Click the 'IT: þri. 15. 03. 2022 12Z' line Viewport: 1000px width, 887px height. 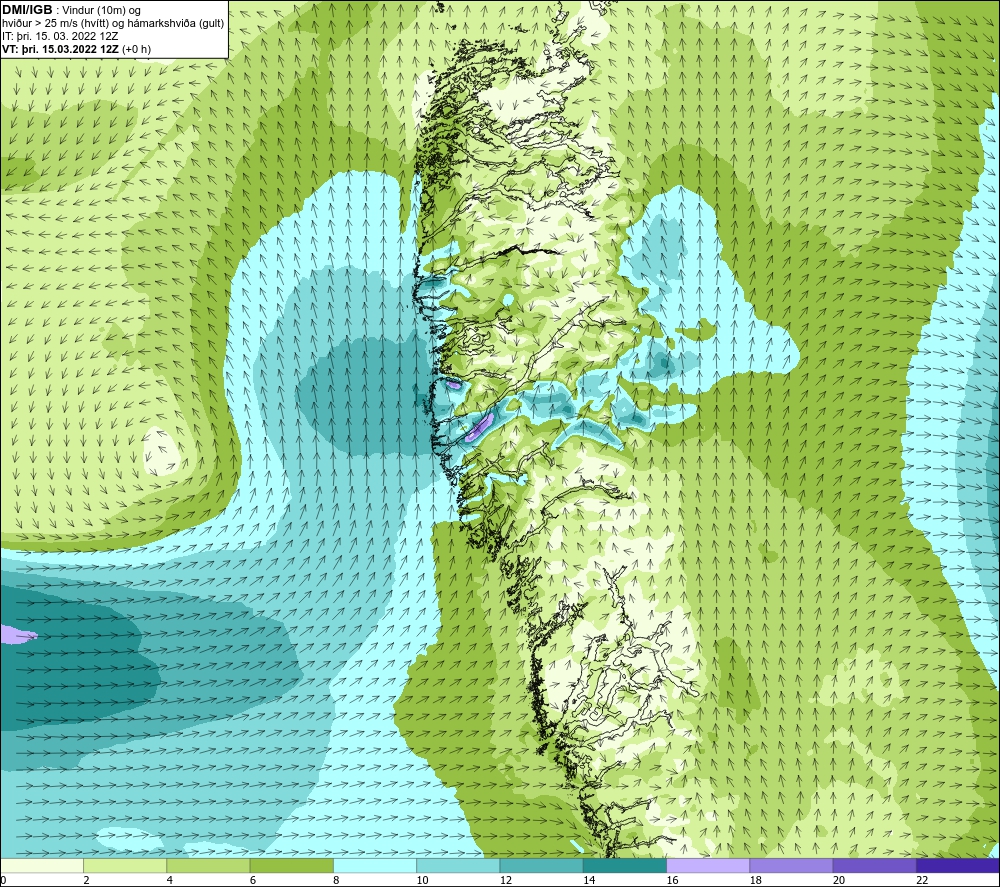60,36
